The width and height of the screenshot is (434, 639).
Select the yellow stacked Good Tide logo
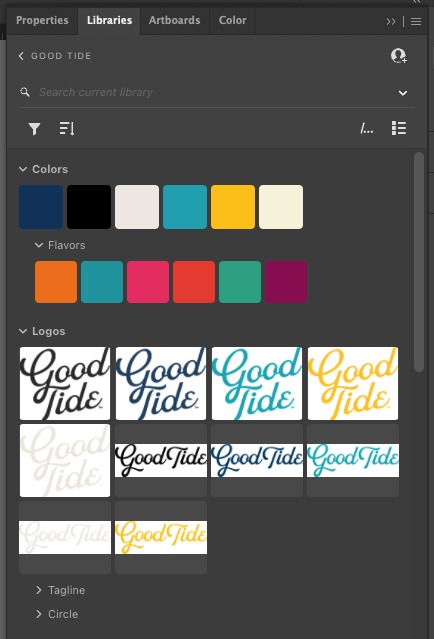click(x=353, y=383)
